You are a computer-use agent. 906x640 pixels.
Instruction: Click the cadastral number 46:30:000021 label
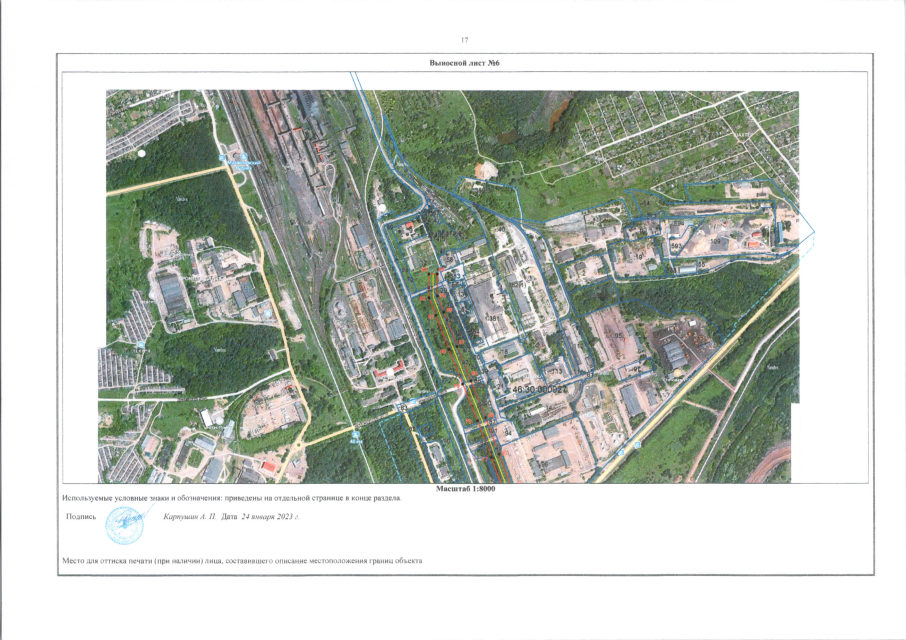(540, 387)
